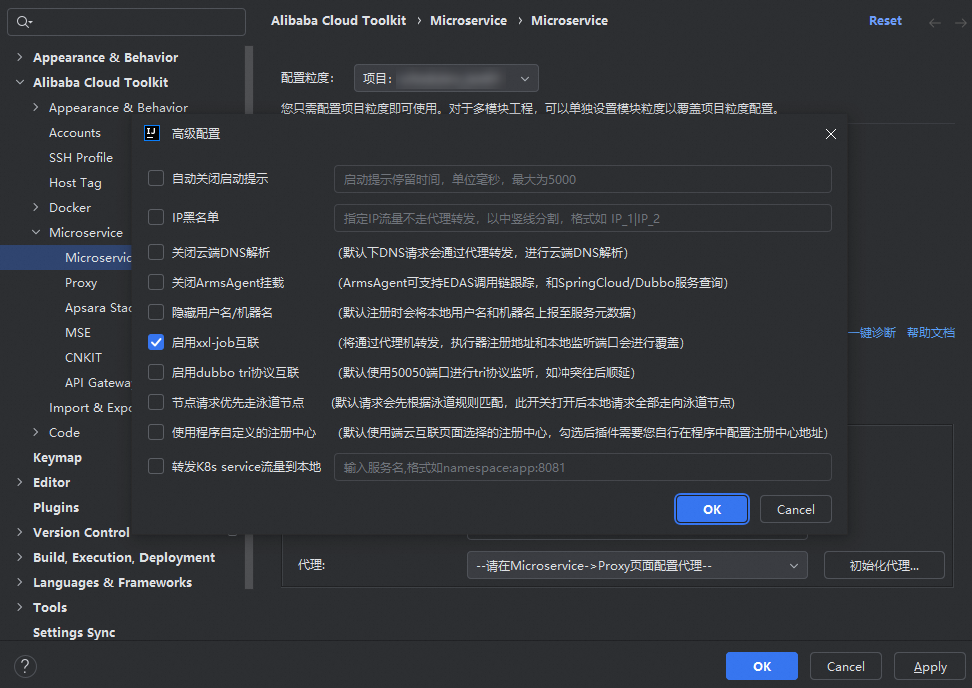
Task: Click OK in the Settings window
Action: pos(762,666)
